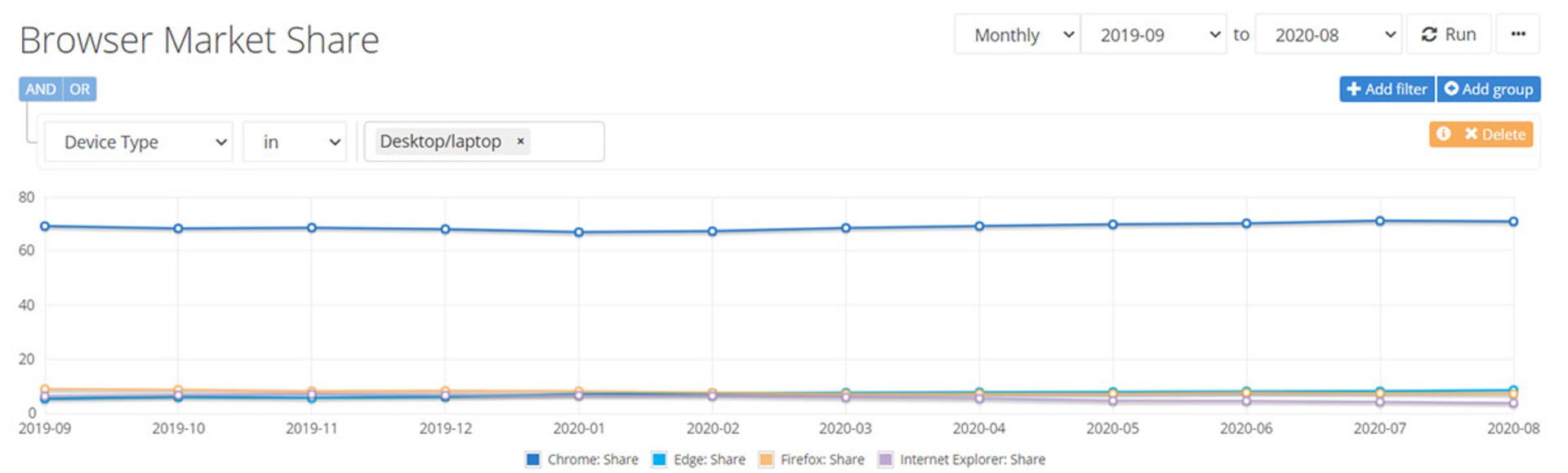Toggle Chrome: Share series in legend
1568x473 pixels.
(x=581, y=459)
